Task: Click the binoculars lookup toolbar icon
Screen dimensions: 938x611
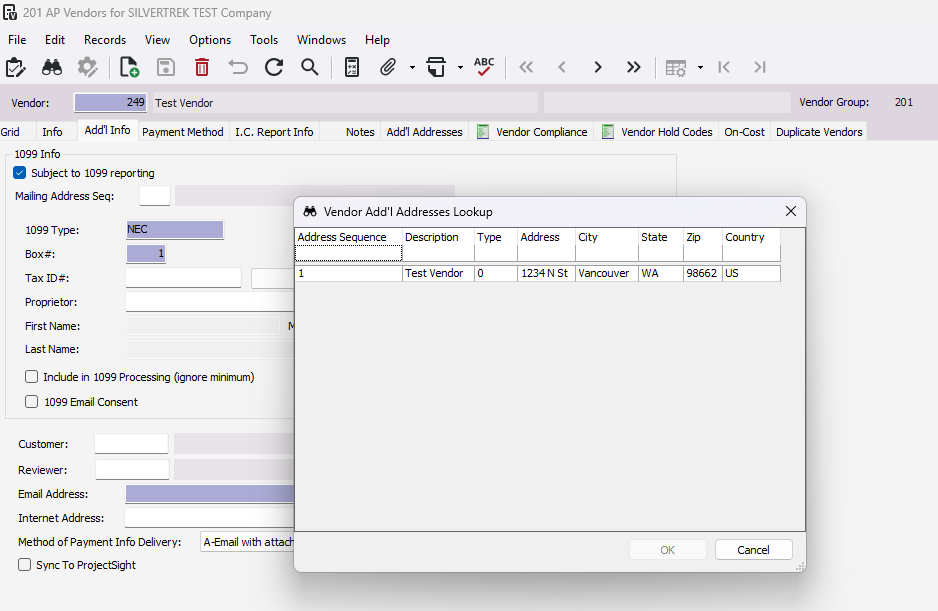Action: [52, 67]
